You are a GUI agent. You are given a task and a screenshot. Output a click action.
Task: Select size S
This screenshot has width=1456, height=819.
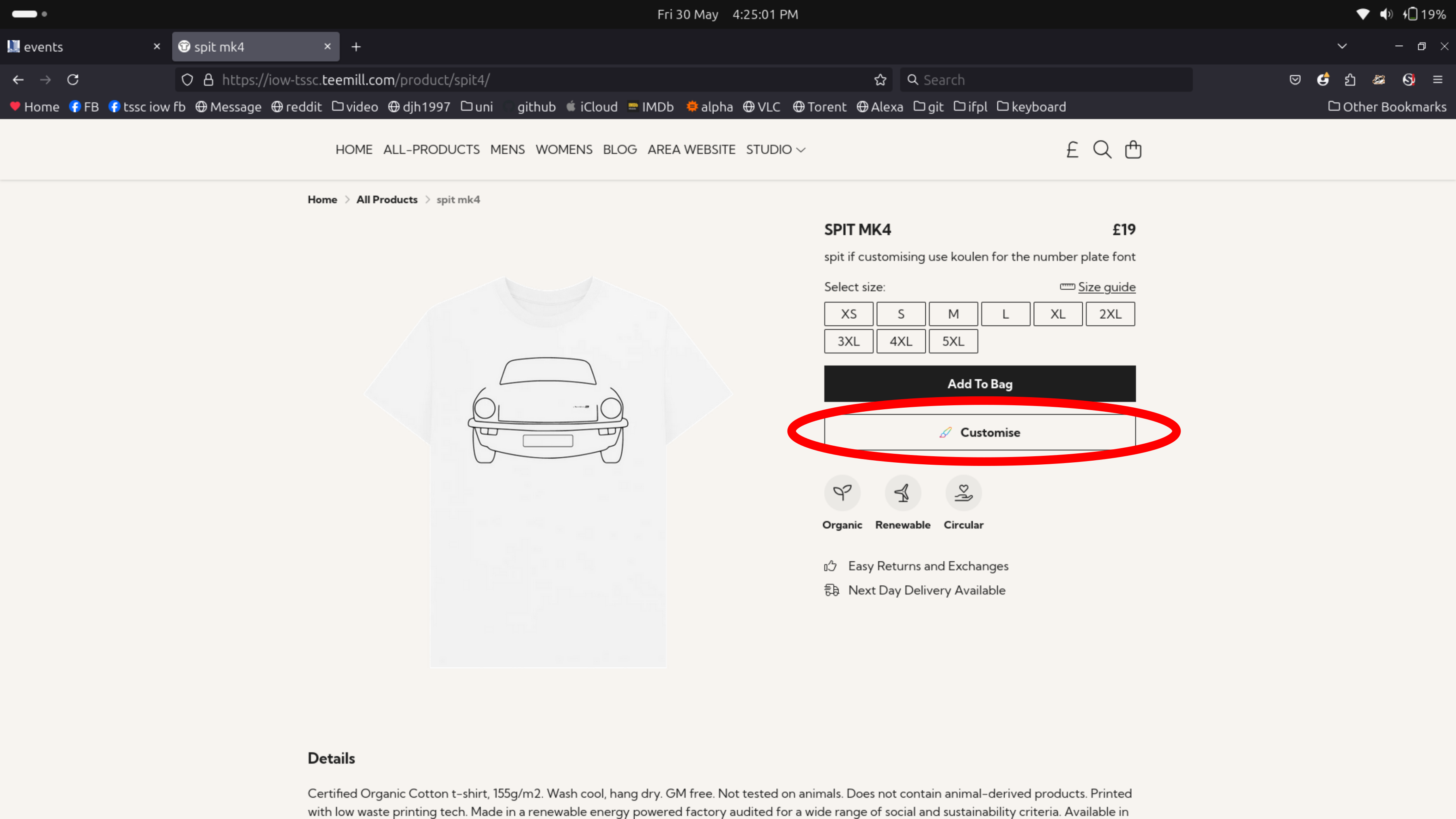pos(901,314)
